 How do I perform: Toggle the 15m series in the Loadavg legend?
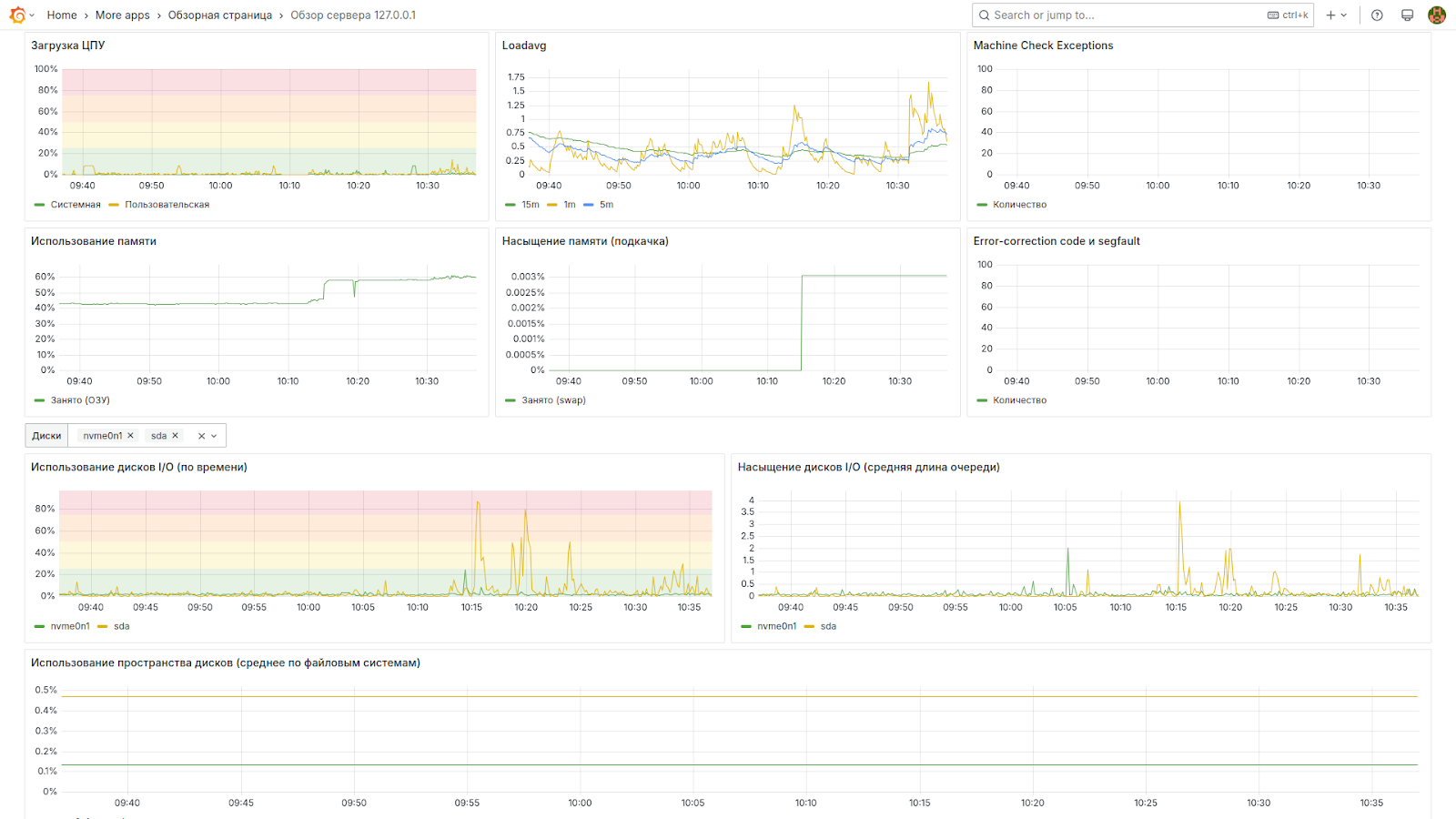click(x=530, y=205)
